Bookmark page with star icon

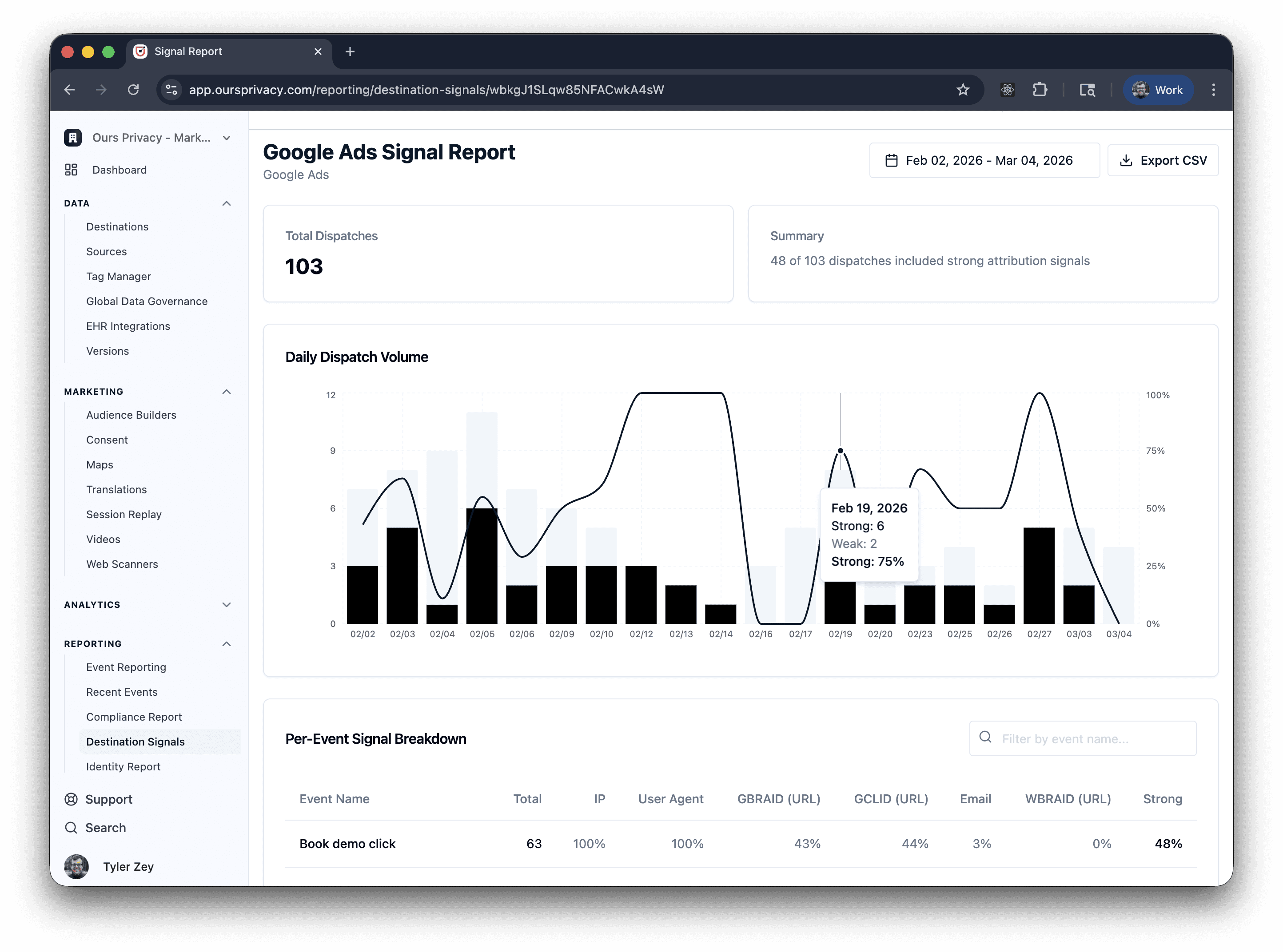(962, 90)
